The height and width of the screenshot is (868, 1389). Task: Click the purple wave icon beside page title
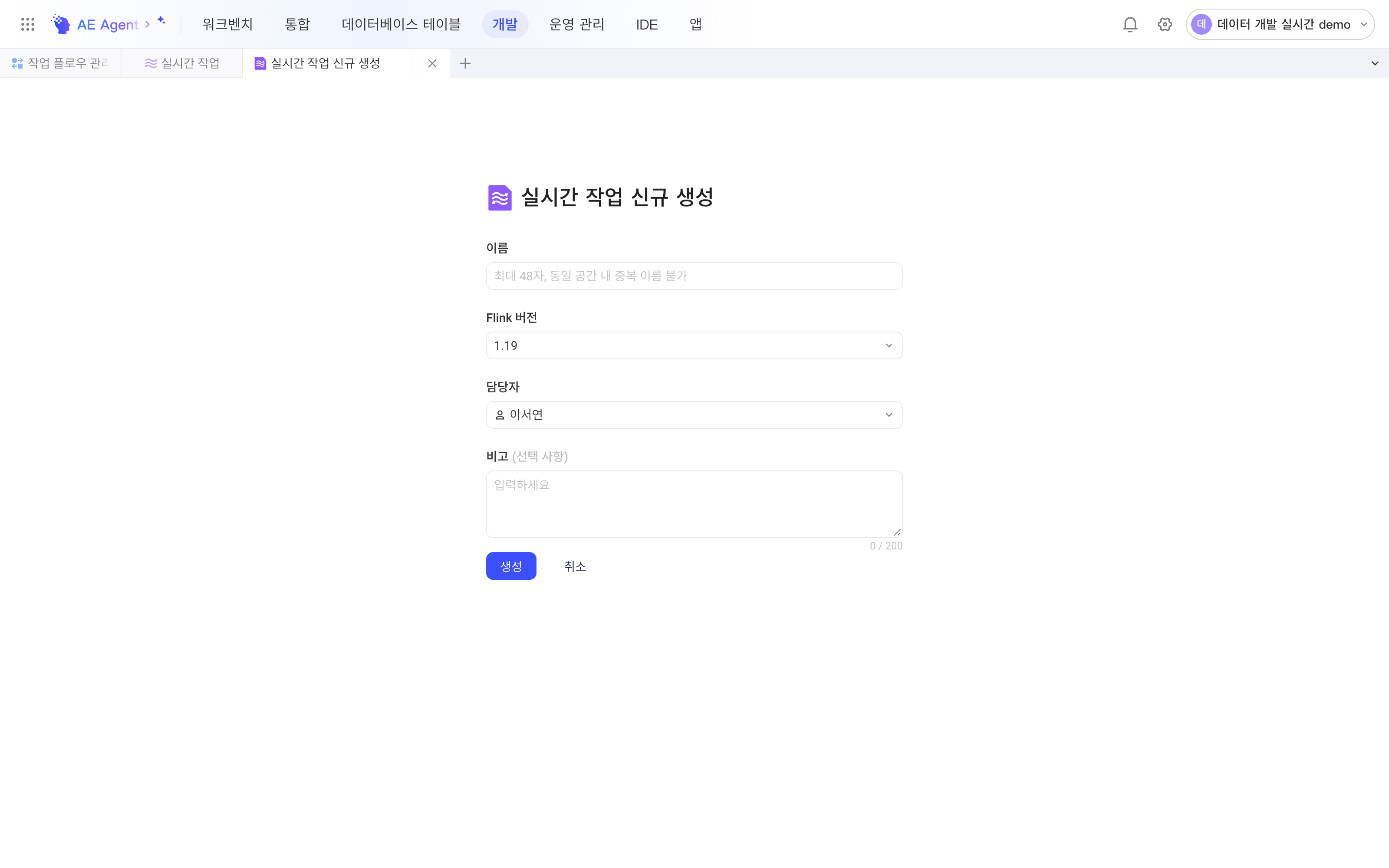(499, 197)
